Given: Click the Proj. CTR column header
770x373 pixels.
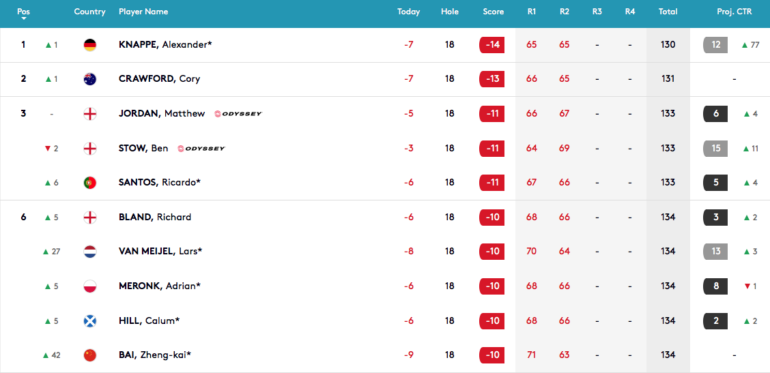Looking at the screenshot, I should coord(734,12).
